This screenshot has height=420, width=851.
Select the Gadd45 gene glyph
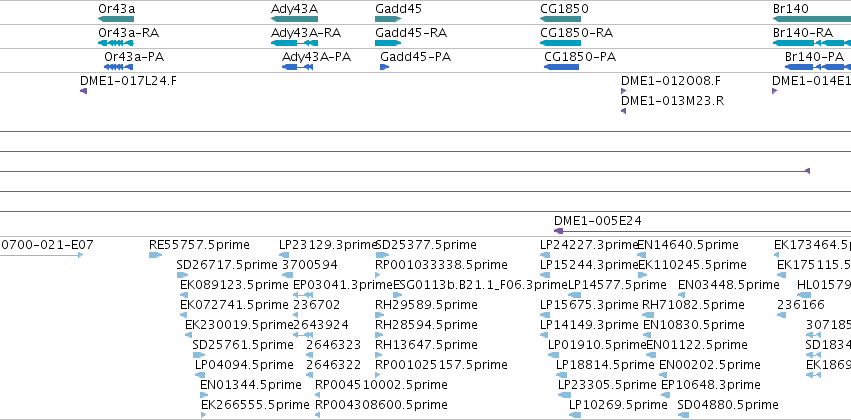[x=388, y=19]
